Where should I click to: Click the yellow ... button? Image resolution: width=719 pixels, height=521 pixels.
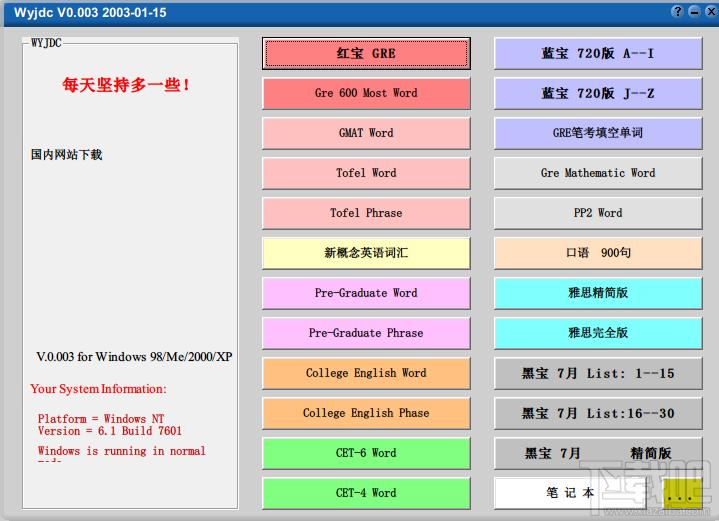pyautogui.click(x=682, y=494)
